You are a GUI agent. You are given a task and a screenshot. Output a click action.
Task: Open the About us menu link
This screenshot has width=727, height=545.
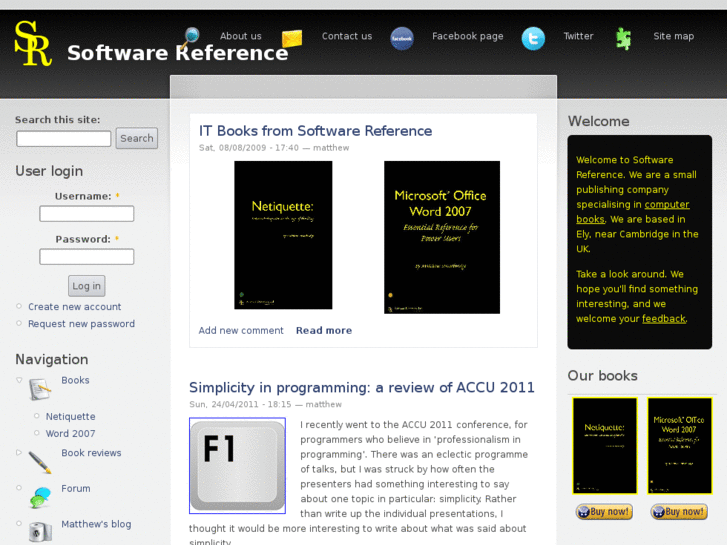pyautogui.click(x=241, y=36)
